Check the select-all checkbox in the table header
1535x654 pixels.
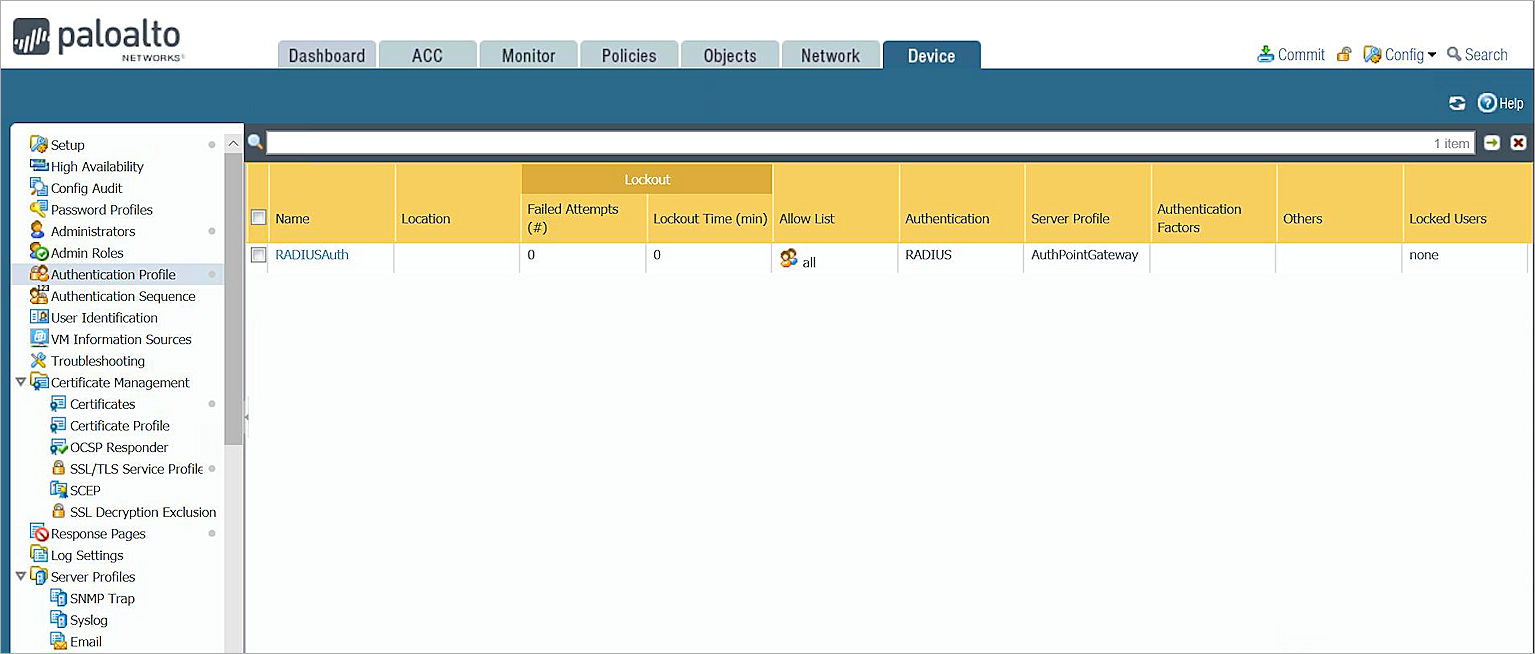(258, 216)
